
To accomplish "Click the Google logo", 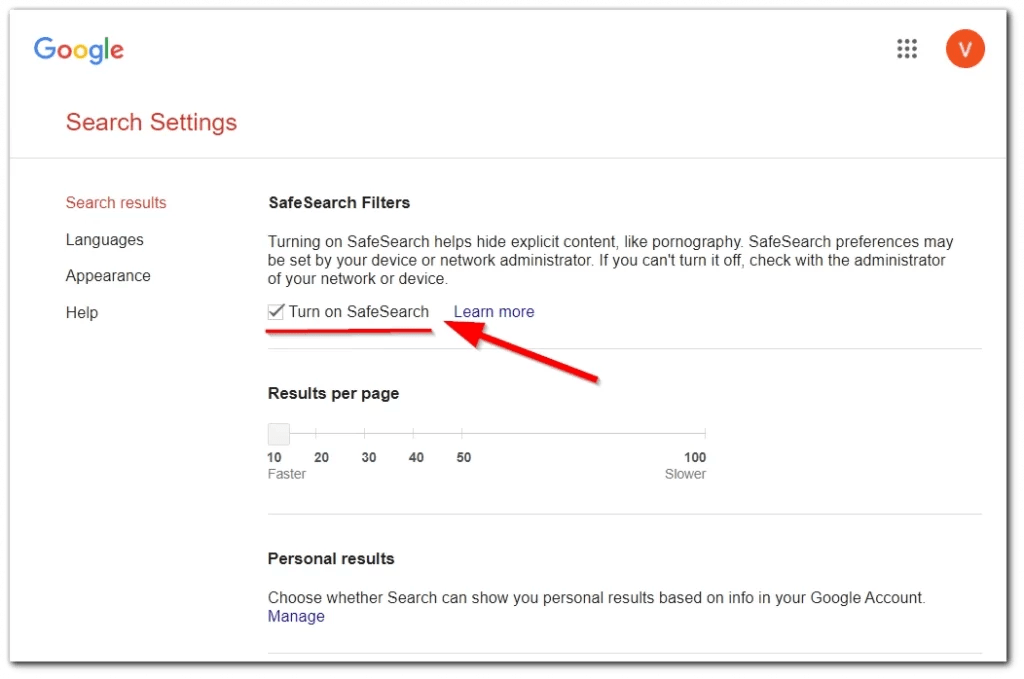I will pyautogui.click(x=79, y=50).
